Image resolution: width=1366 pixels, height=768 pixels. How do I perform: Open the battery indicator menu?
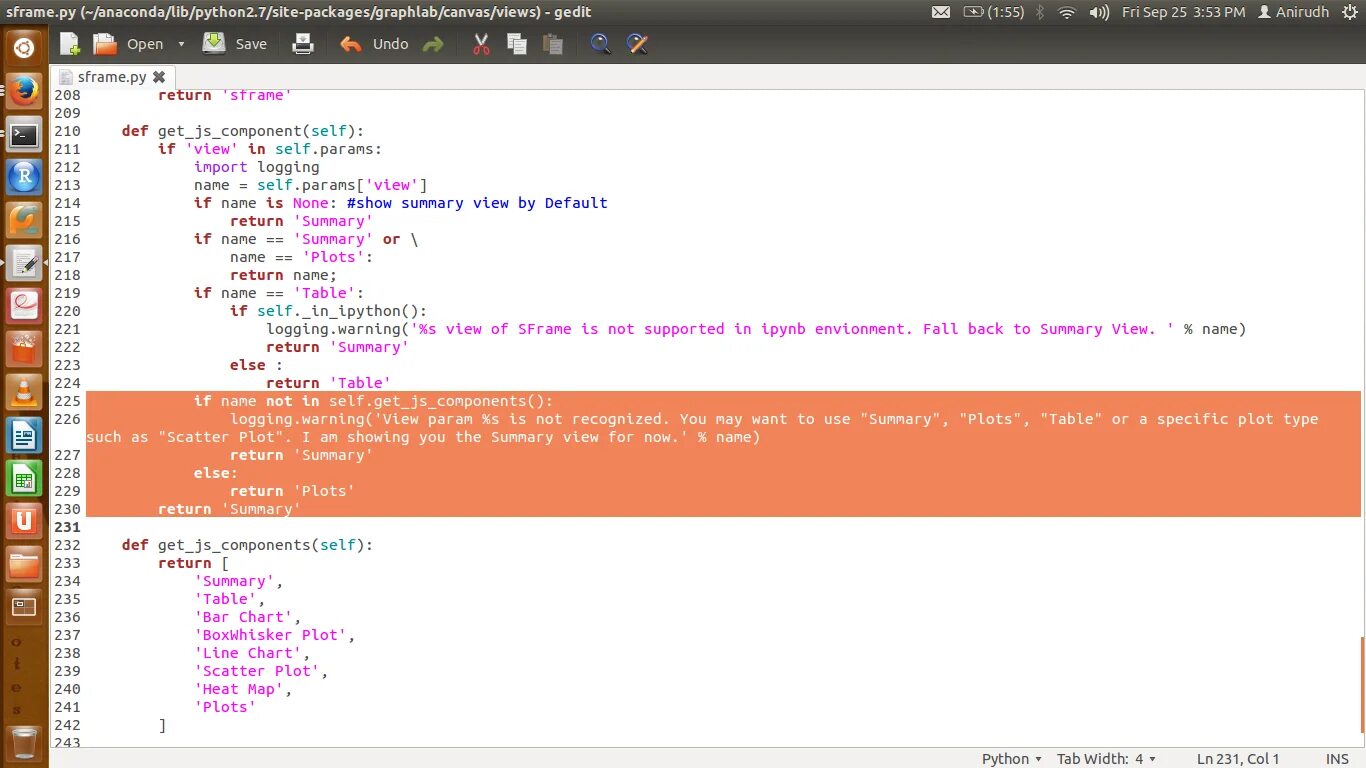click(994, 12)
